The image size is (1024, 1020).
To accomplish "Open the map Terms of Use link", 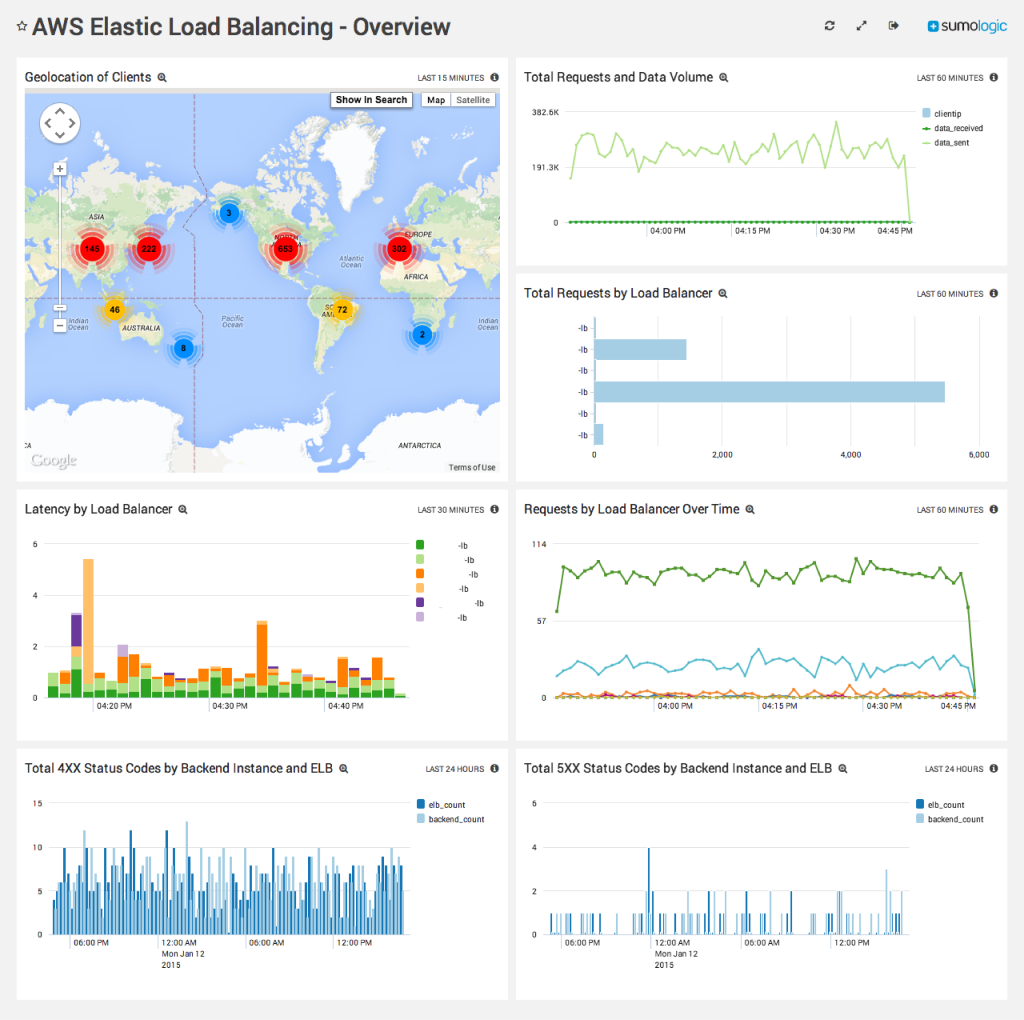I will [472, 468].
